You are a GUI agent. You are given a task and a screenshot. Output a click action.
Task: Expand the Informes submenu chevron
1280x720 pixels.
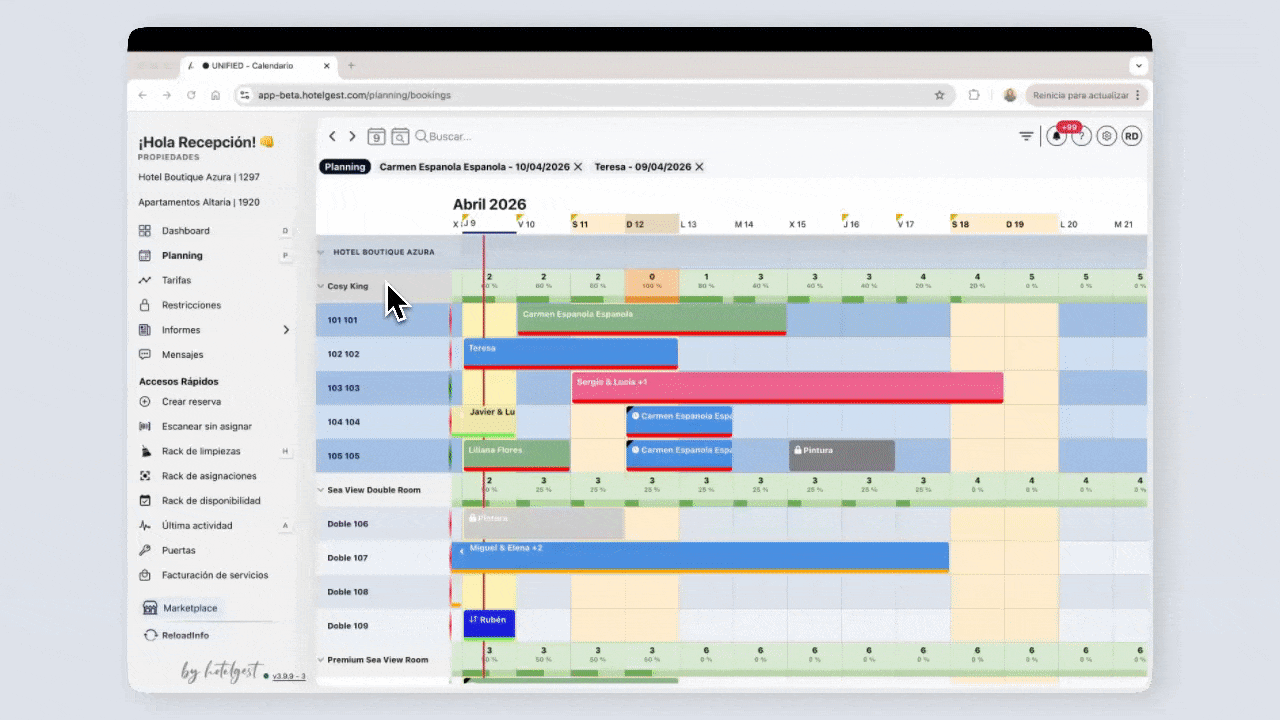point(286,330)
